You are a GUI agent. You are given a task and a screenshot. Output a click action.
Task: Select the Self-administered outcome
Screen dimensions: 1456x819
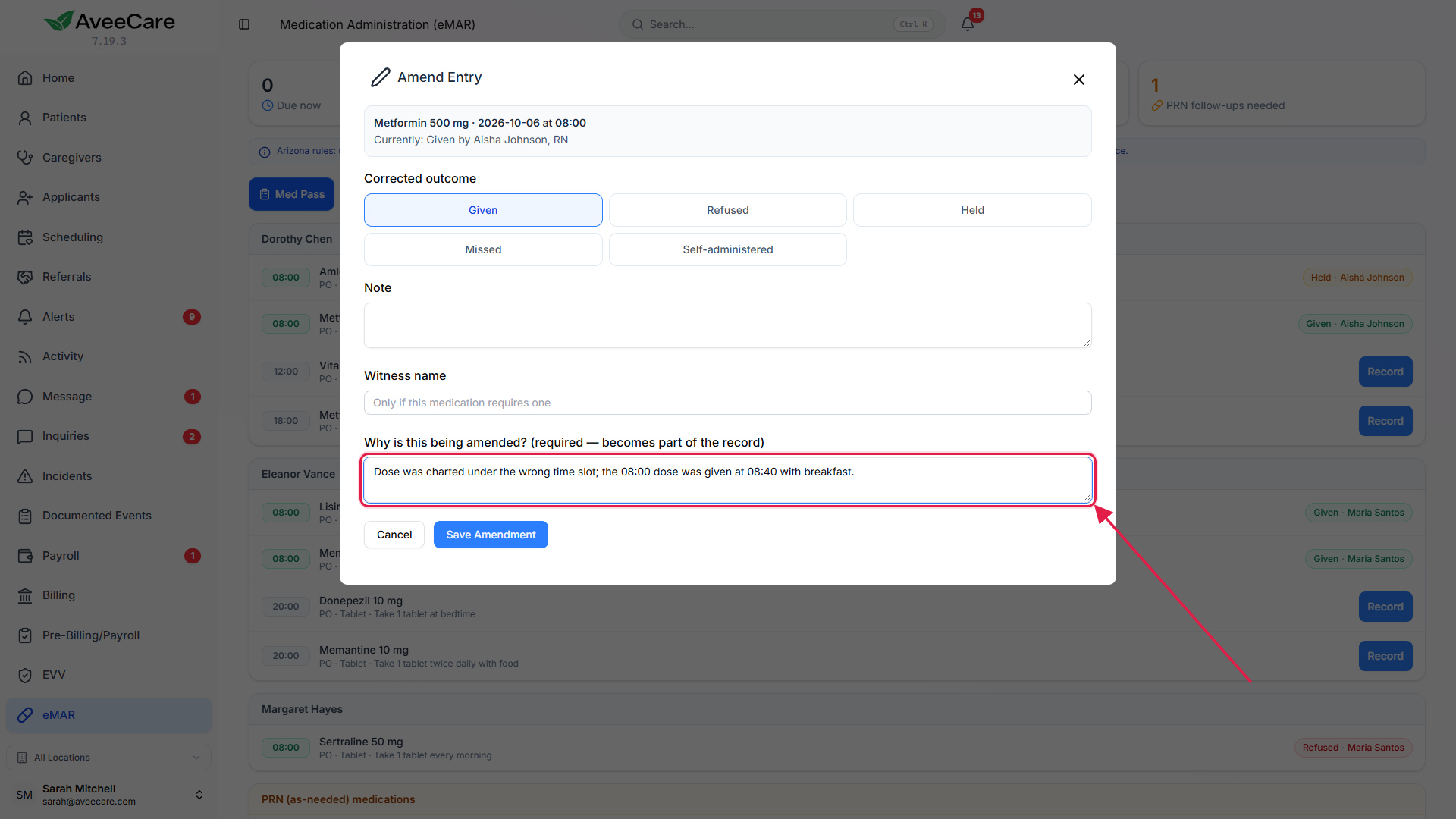click(x=727, y=249)
